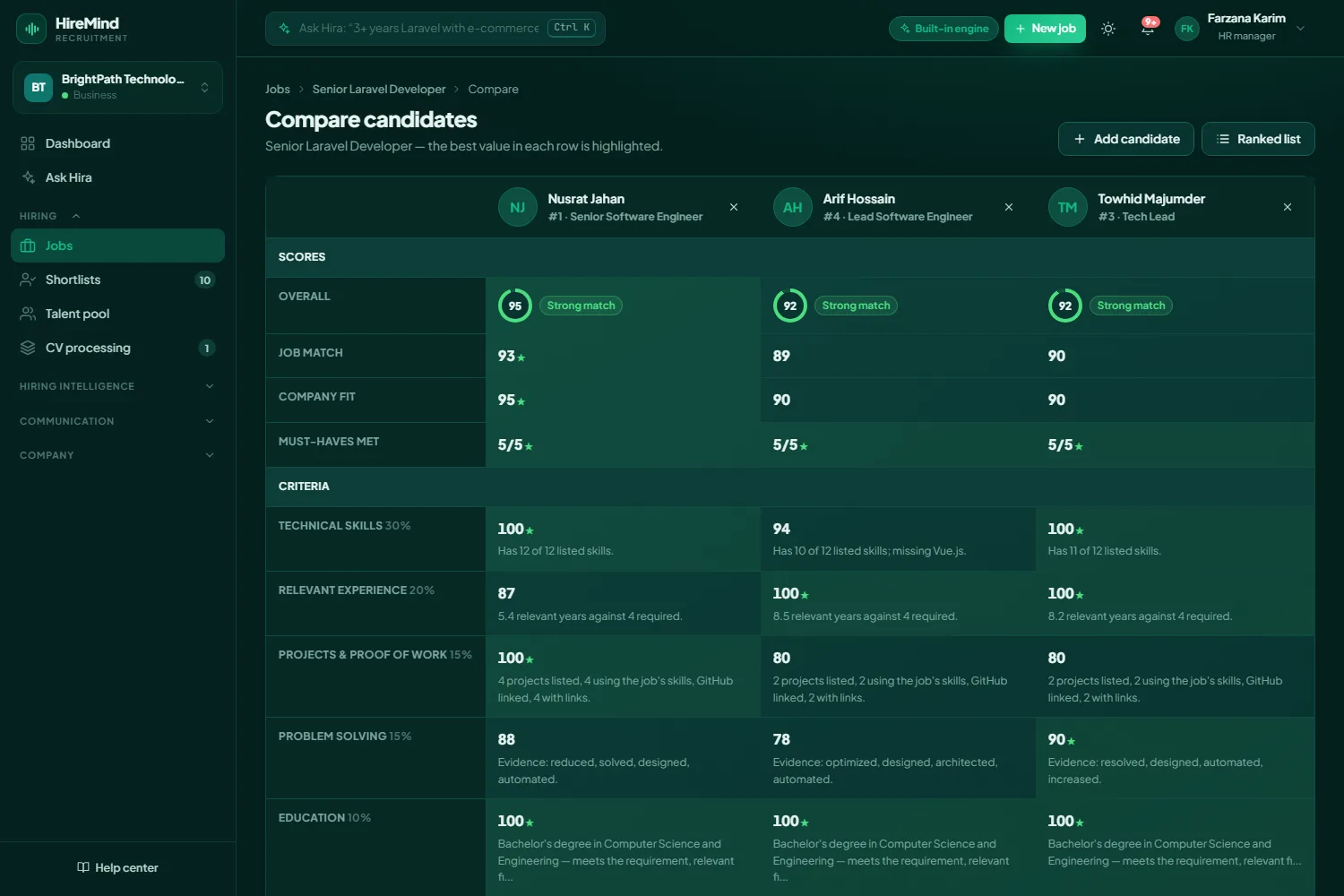Create a New job
Viewport: 1344px width, 896px height.
(1045, 29)
